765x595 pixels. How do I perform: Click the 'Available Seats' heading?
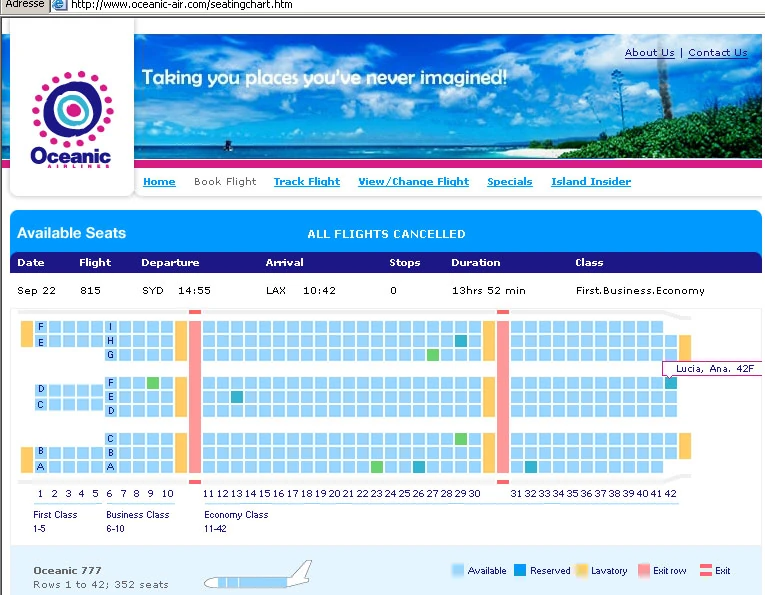point(71,233)
